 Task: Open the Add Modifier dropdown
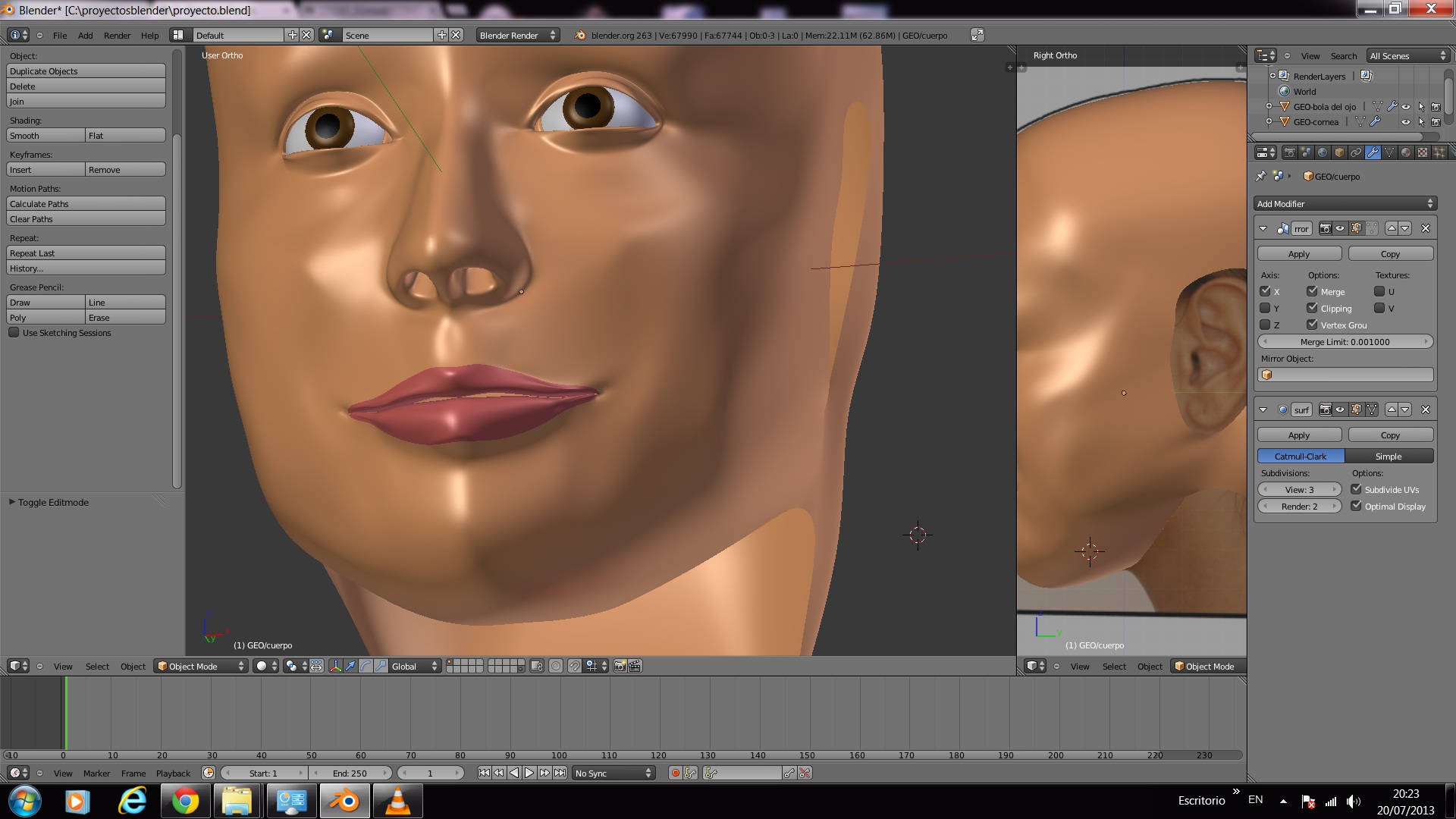point(1345,203)
